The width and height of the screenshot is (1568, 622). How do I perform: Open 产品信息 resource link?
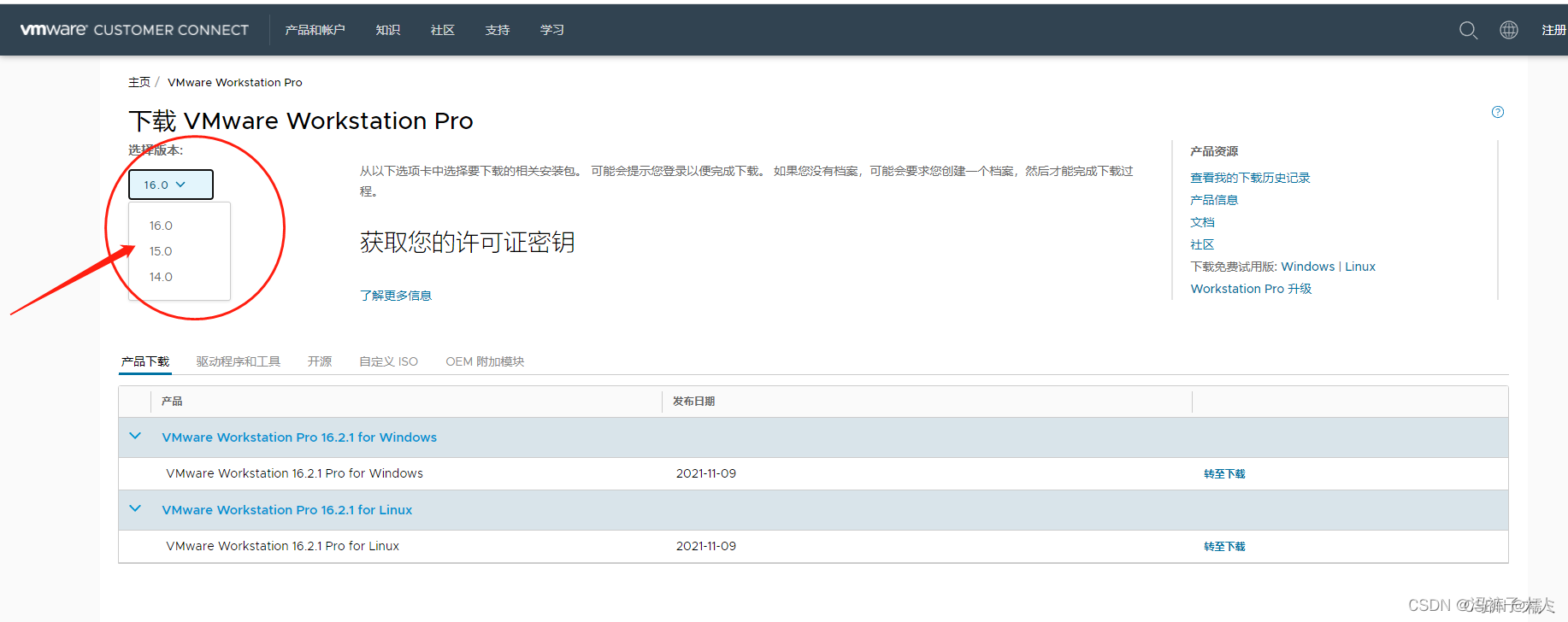tap(1214, 200)
